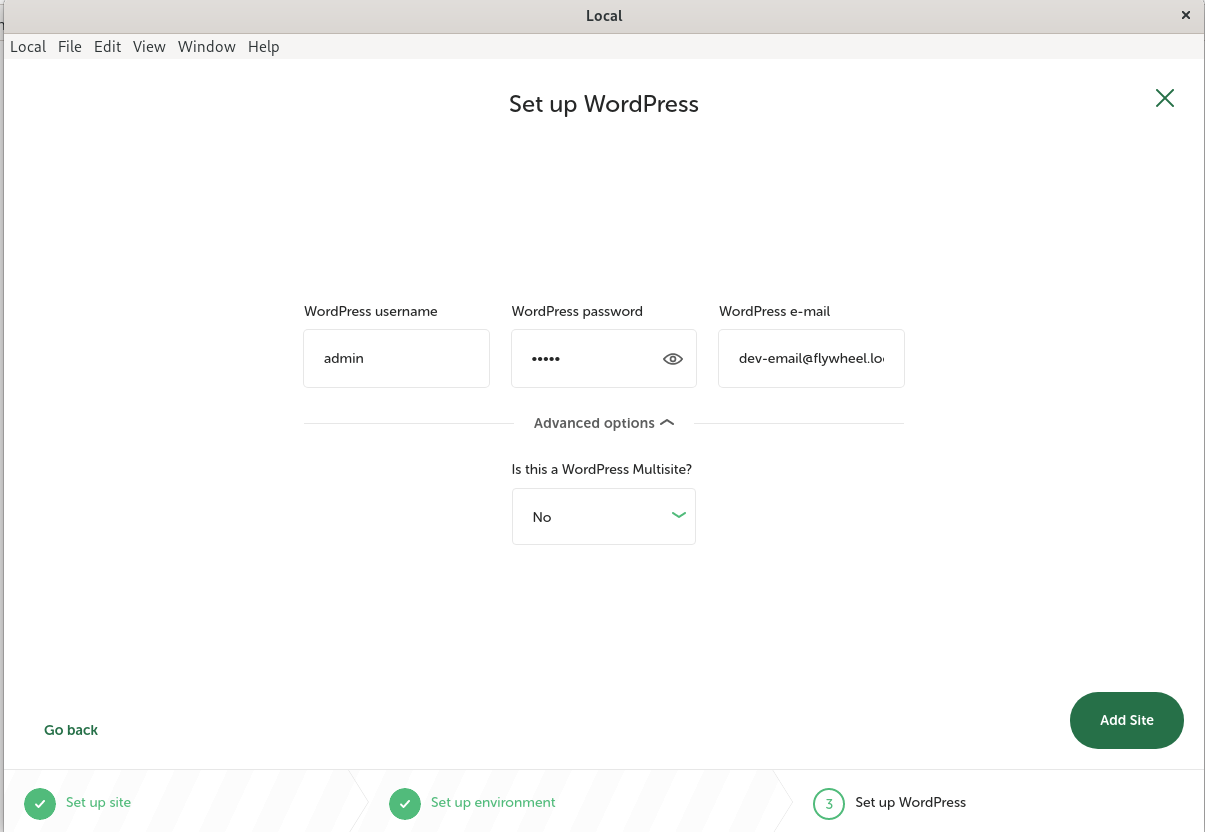Image resolution: width=1205 pixels, height=832 pixels.
Task: Open the Help menu
Action: click(x=264, y=47)
